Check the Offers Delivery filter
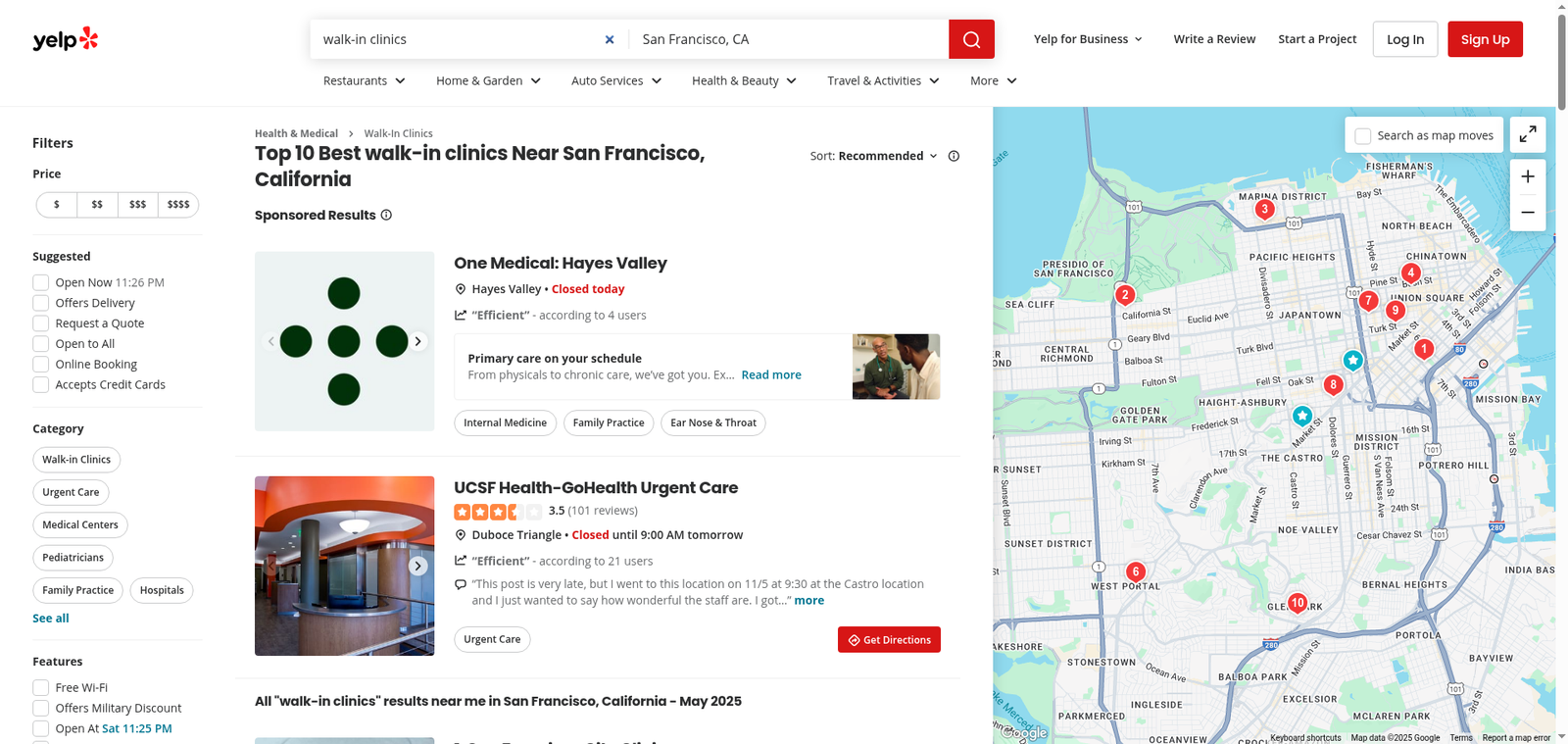 pyautogui.click(x=41, y=303)
